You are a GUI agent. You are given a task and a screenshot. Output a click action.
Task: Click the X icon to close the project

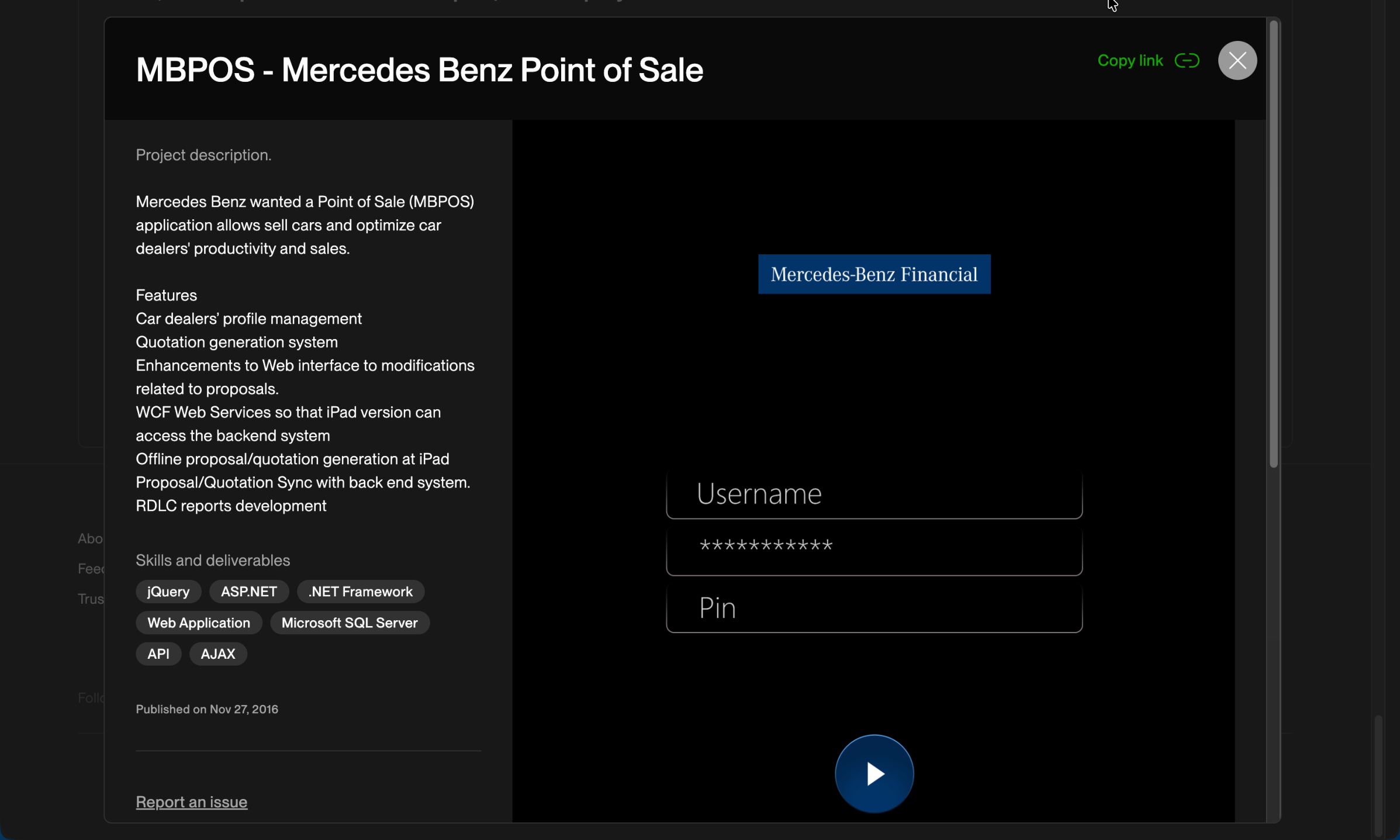(1237, 60)
